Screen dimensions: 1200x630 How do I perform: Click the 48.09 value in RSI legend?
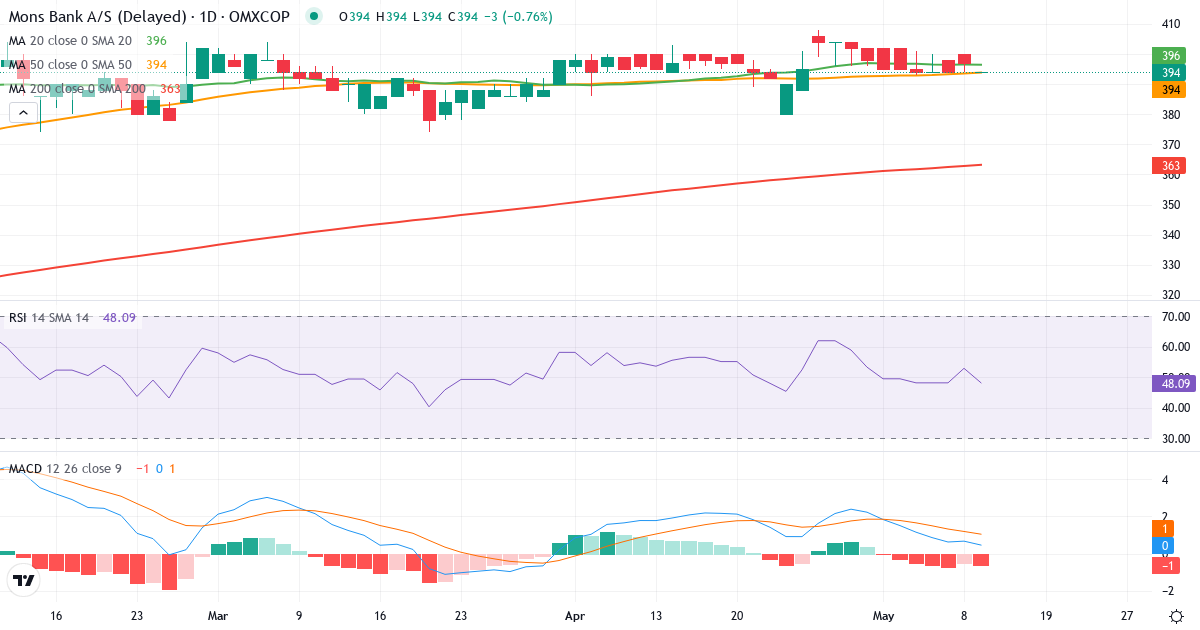pos(119,318)
